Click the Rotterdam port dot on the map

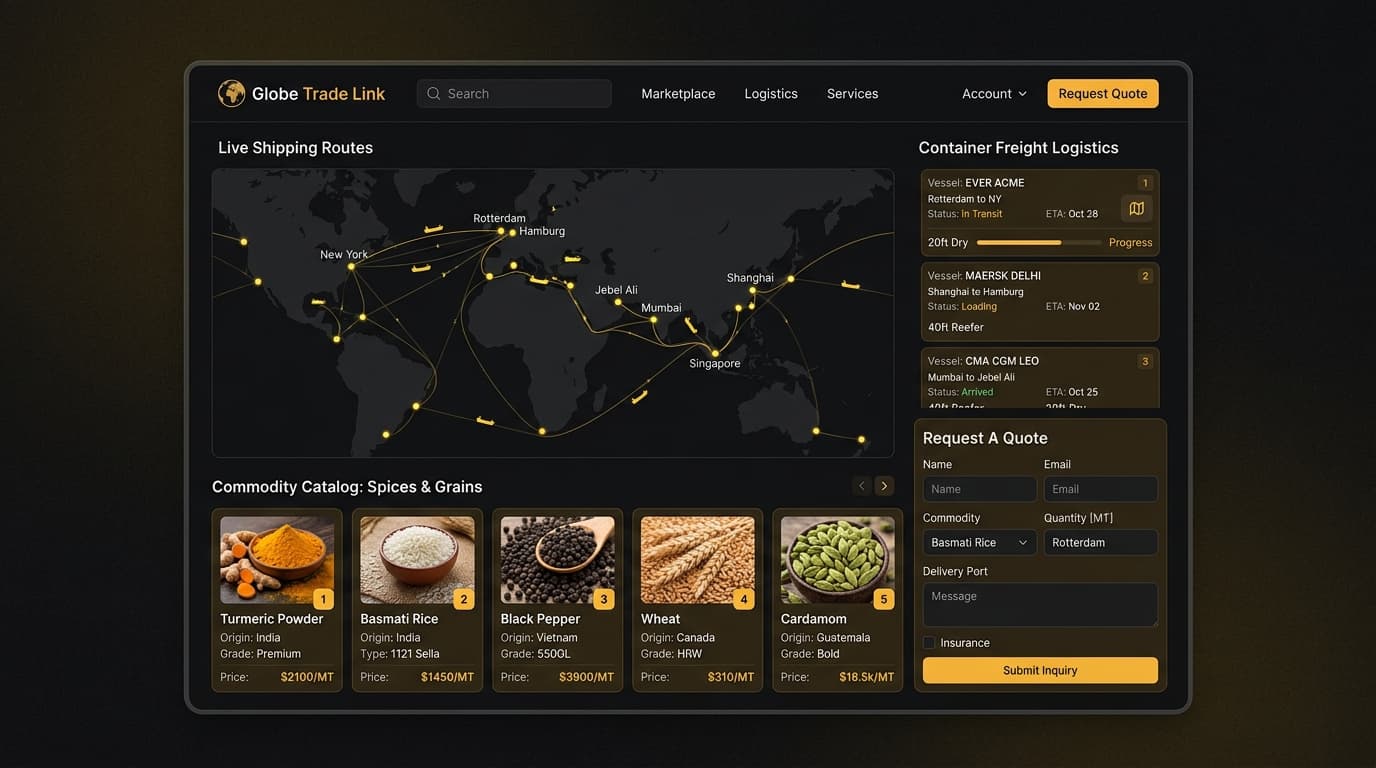coord(501,231)
